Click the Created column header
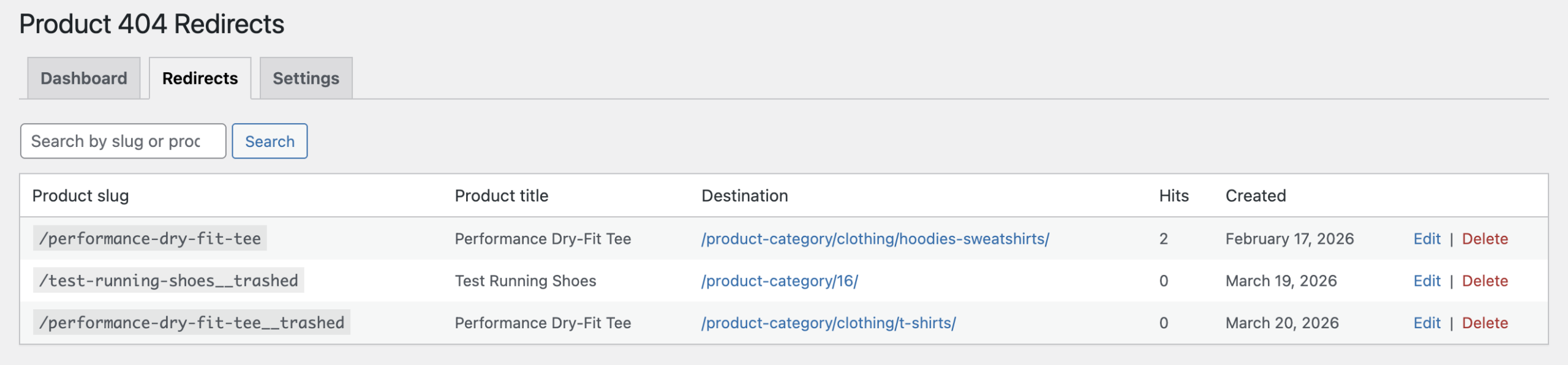This screenshot has width=1568, height=365. (1256, 196)
